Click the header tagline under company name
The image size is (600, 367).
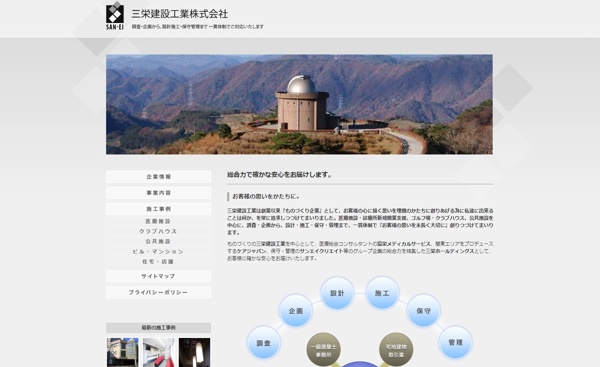point(198,27)
